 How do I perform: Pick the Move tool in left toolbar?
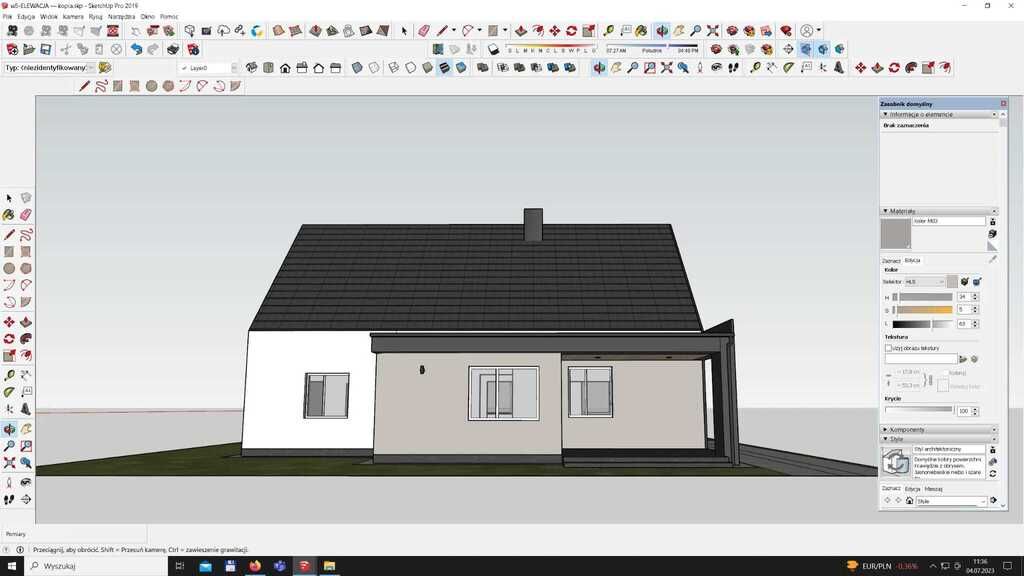tap(9, 322)
